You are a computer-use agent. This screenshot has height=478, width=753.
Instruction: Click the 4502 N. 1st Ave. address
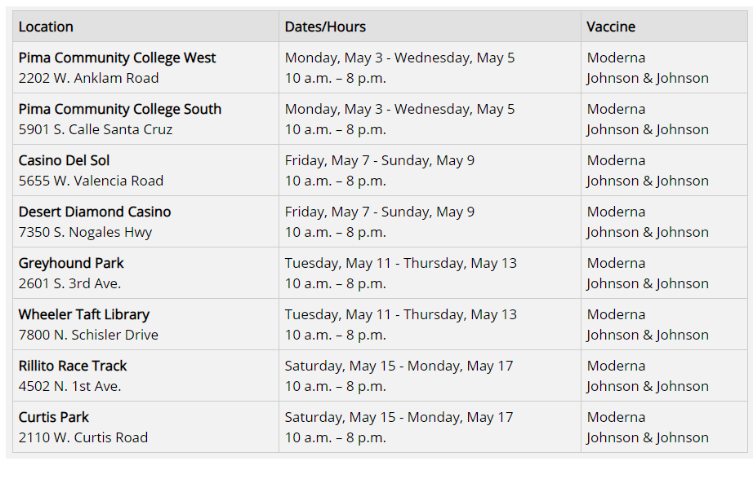click(x=70, y=386)
